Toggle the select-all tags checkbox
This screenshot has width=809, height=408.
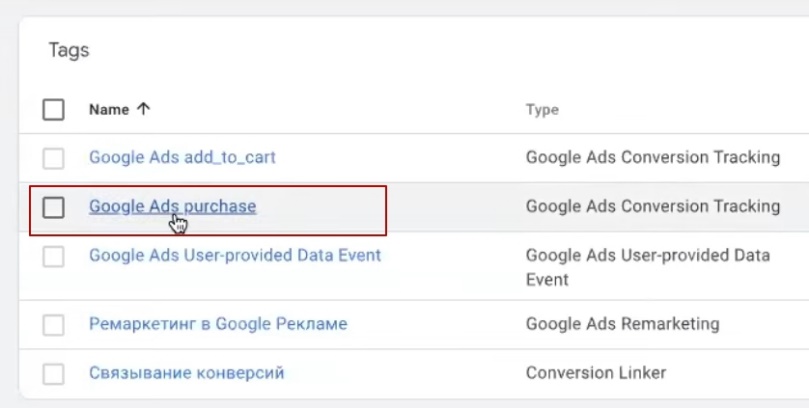tap(54, 110)
